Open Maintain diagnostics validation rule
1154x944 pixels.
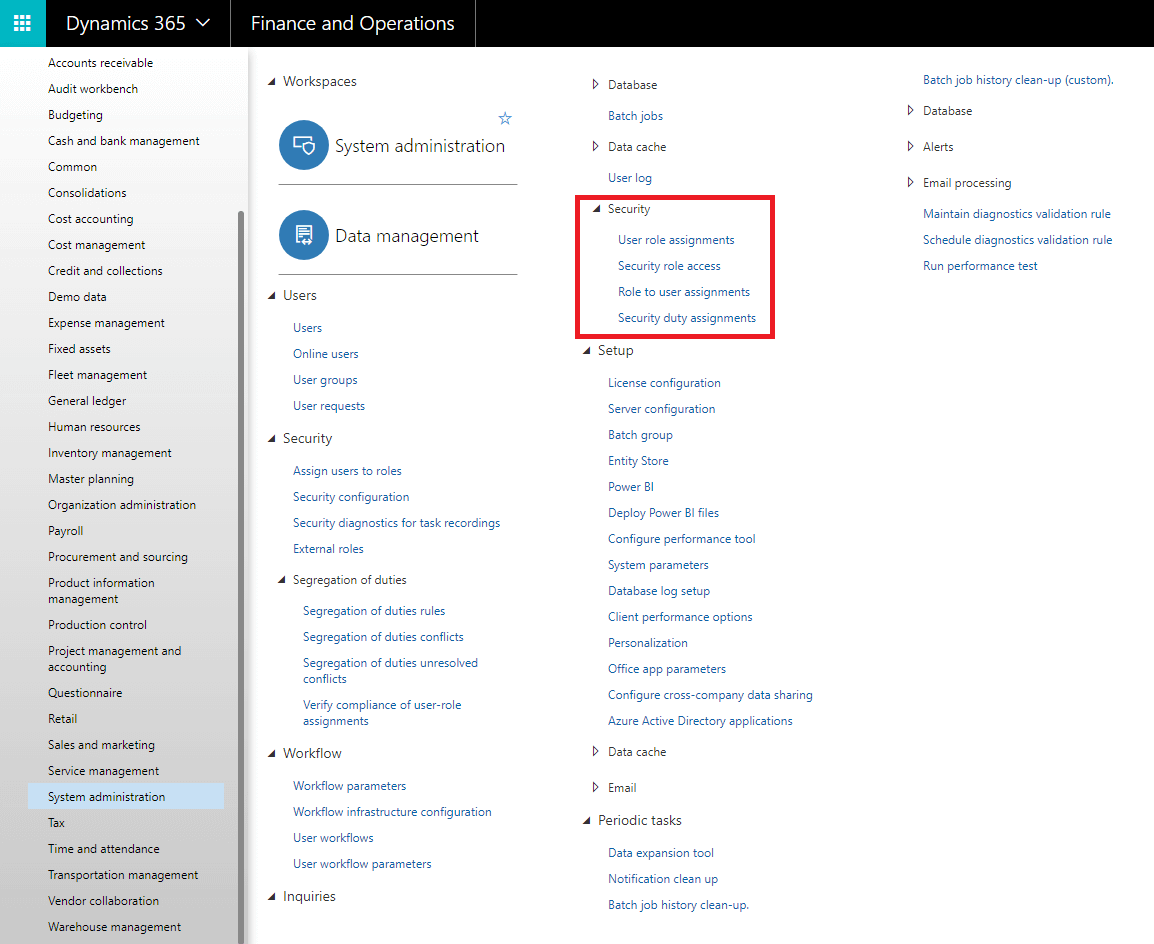coord(1017,214)
